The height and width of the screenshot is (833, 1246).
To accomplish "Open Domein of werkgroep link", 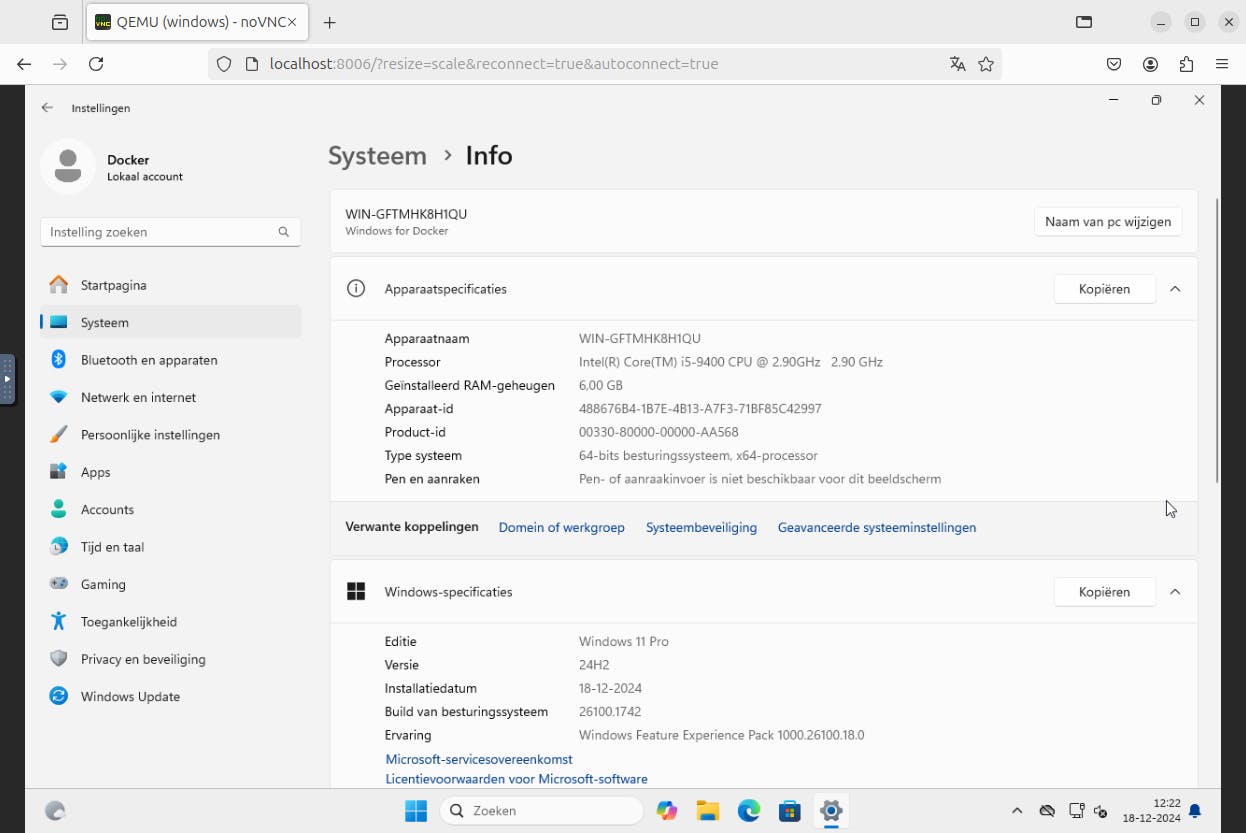I will pyautogui.click(x=561, y=527).
